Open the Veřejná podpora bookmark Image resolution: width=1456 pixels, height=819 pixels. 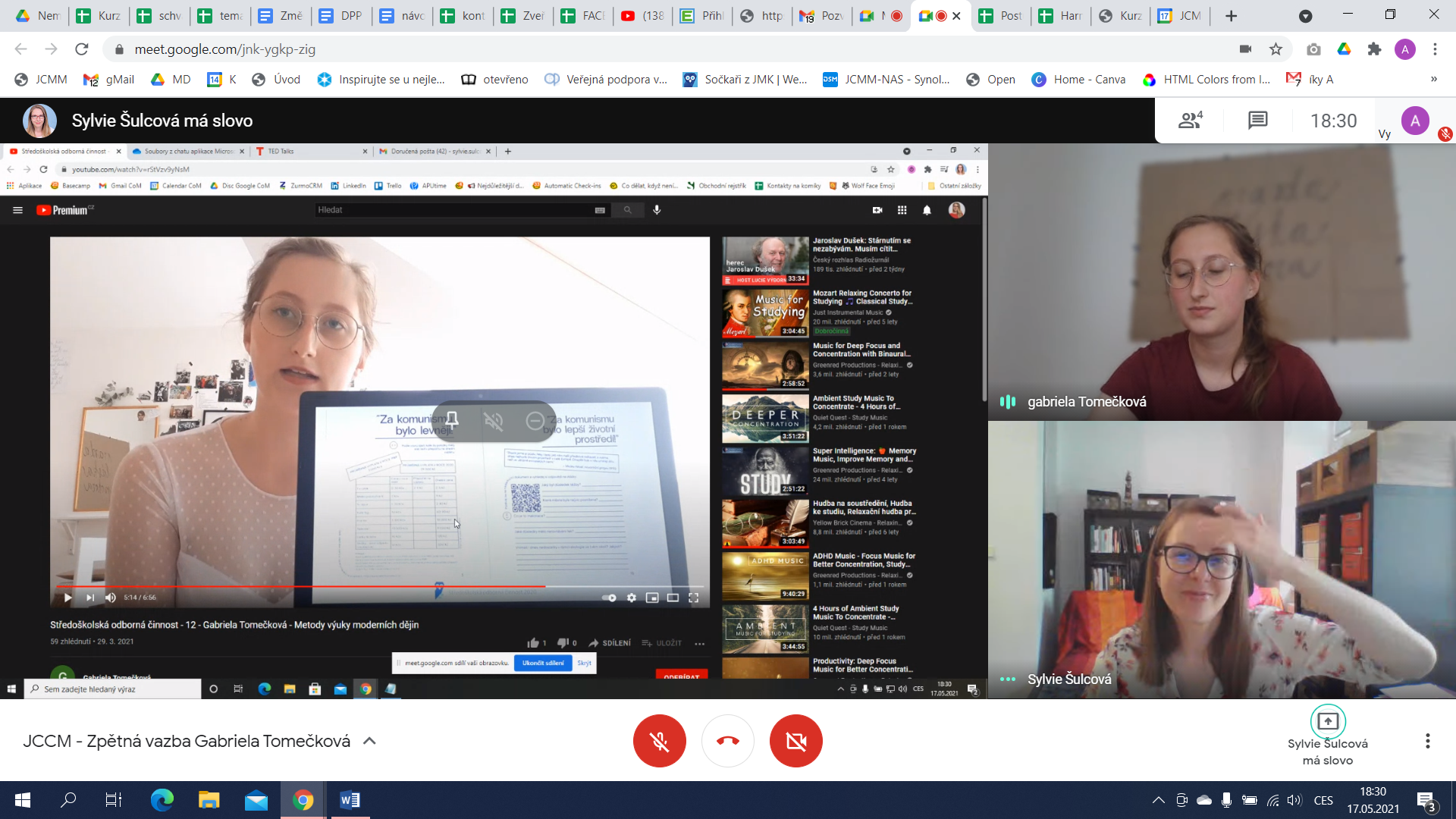pyautogui.click(x=606, y=79)
